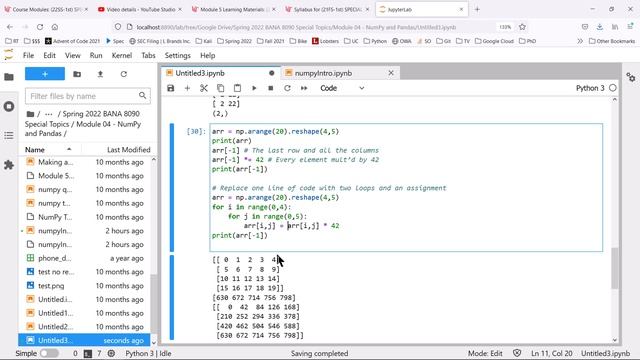Open the Run menu

coord(96,56)
